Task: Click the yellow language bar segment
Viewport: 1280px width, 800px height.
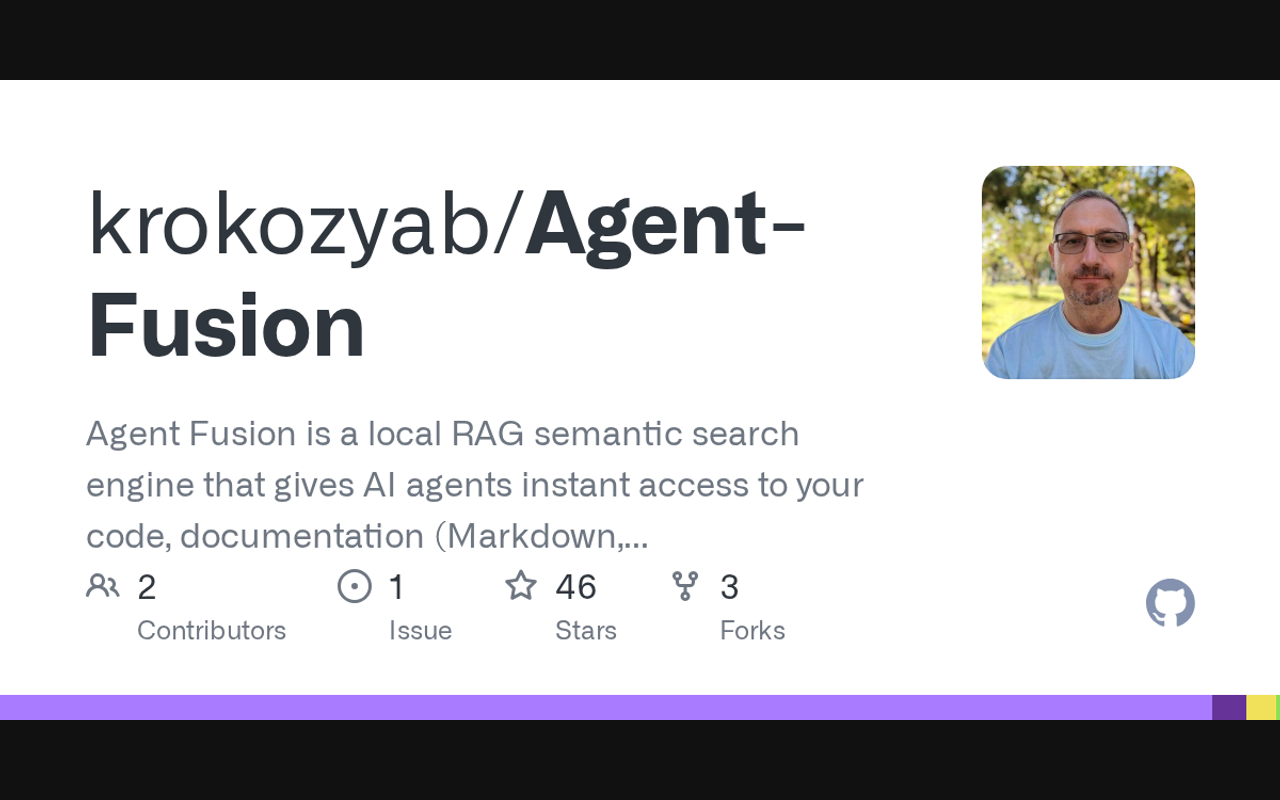Action: pos(1260,707)
